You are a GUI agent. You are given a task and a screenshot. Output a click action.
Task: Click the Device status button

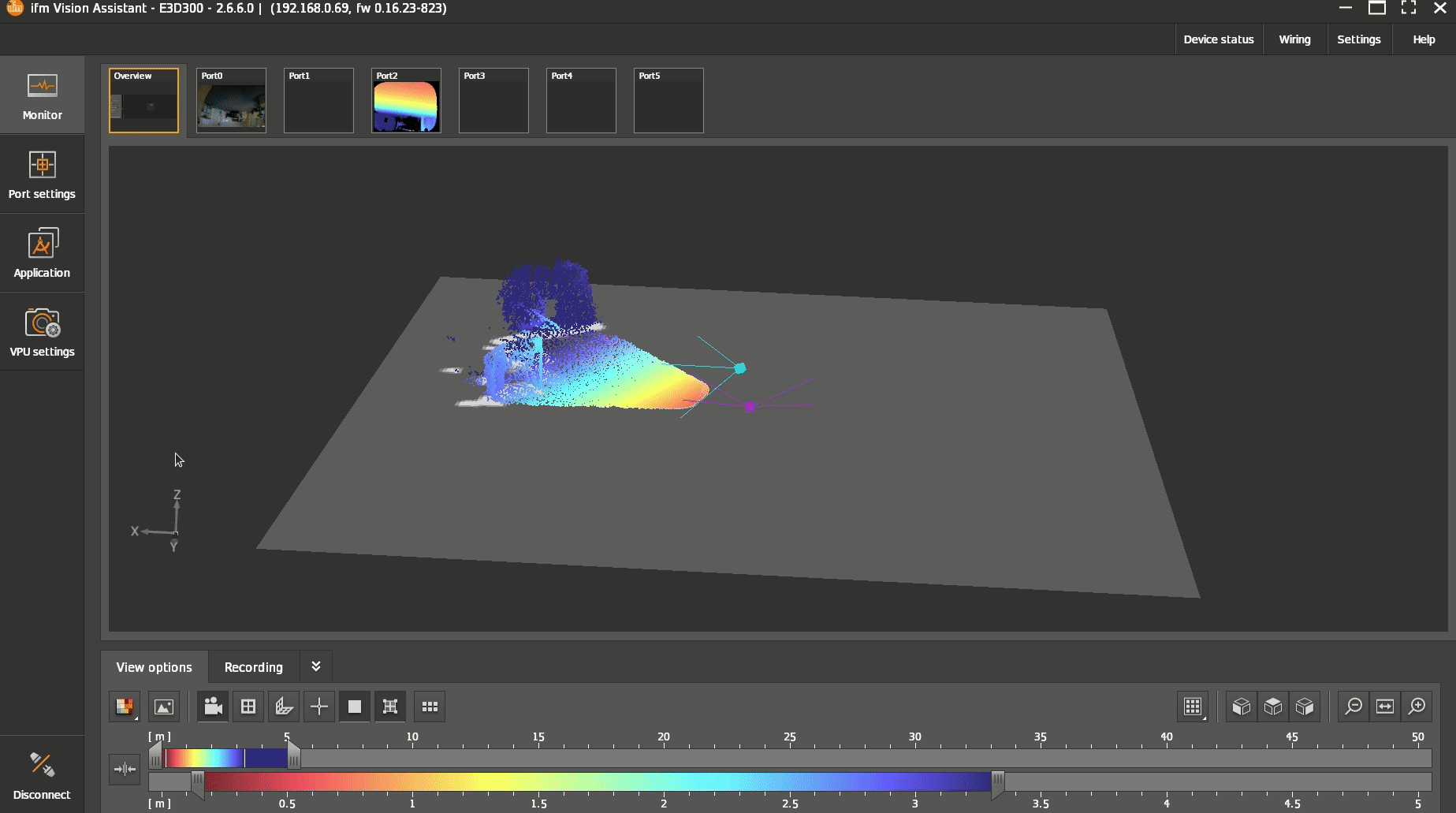coord(1218,39)
